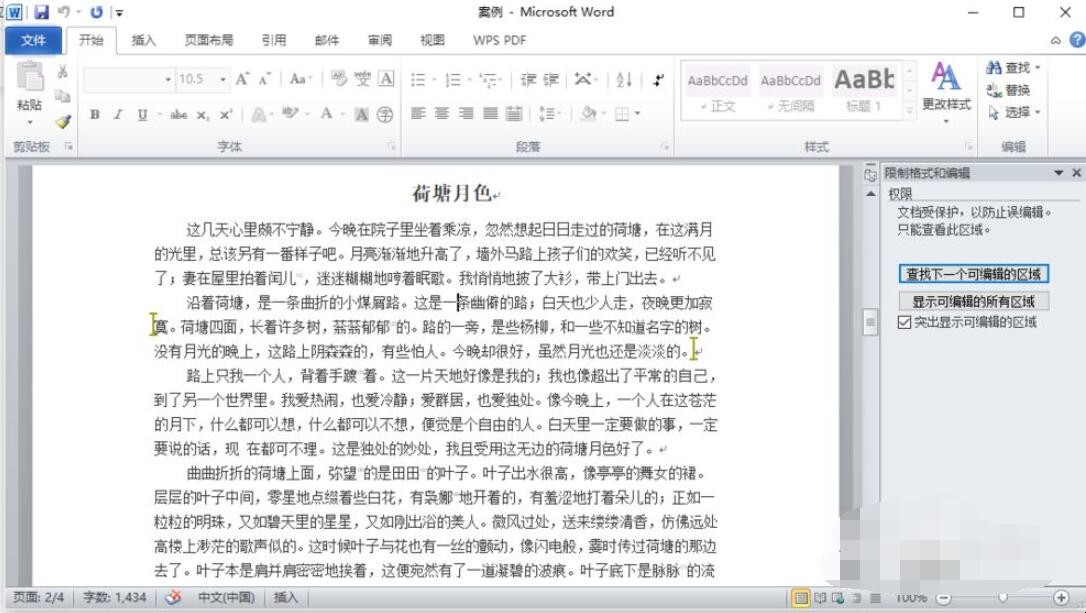Switch to the Insert tab
Screen dimensions: 1086x613
point(144,40)
